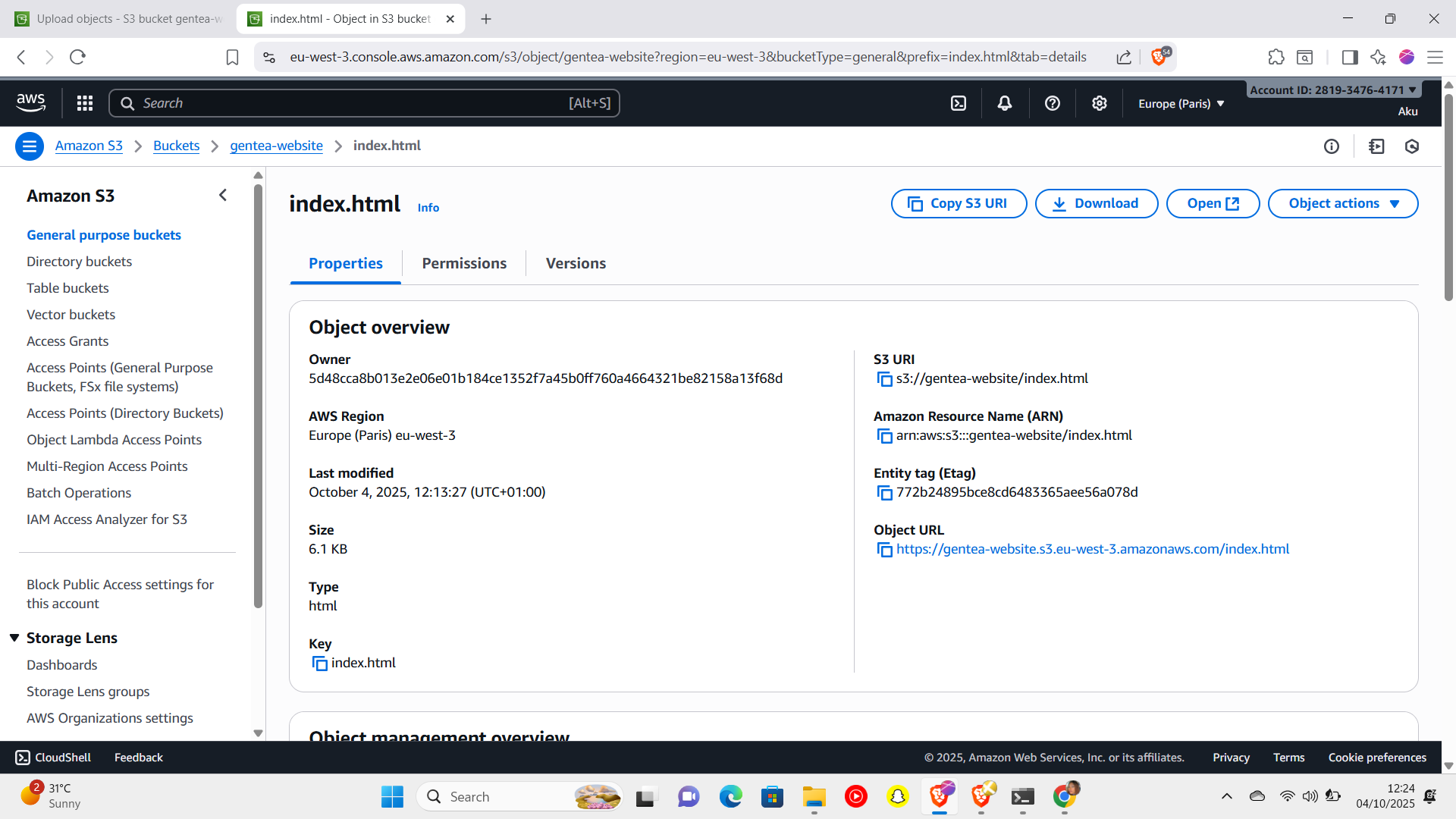This screenshot has width=1456, height=819.
Task: Open Directory buckets in sidebar
Action: click(x=79, y=262)
